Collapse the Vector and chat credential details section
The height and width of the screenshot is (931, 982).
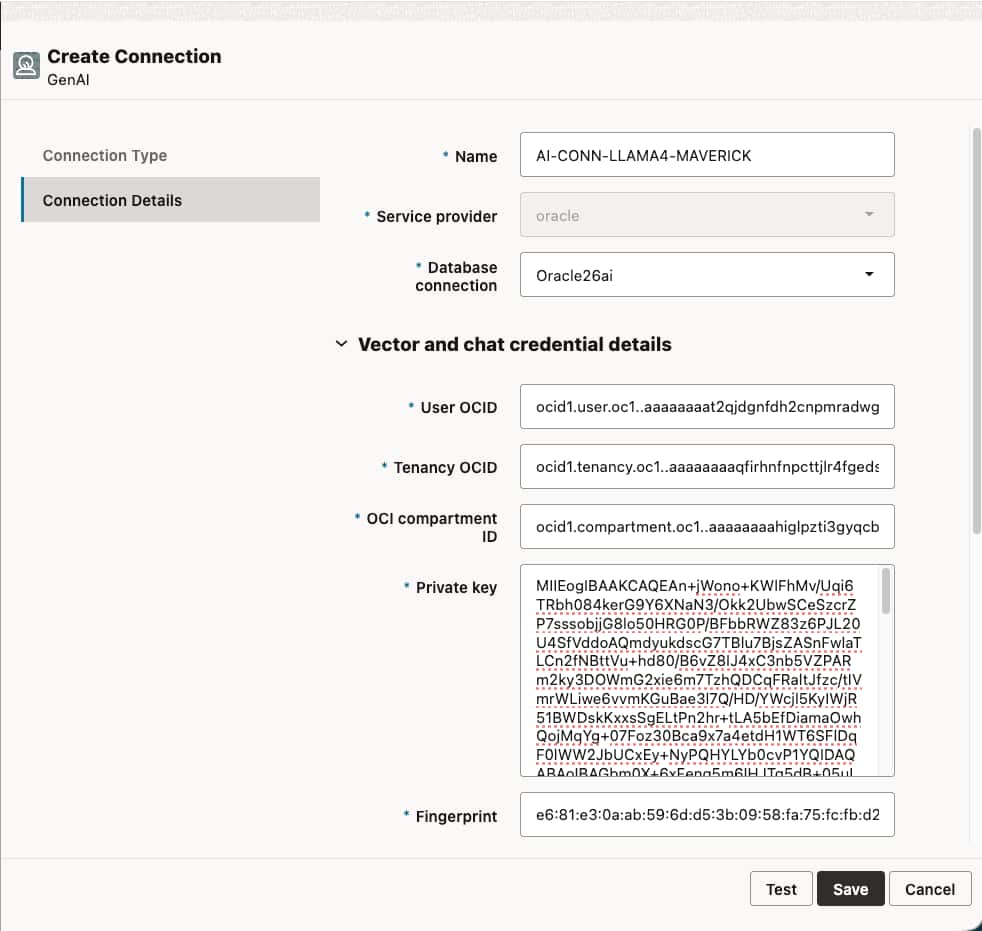342,343
